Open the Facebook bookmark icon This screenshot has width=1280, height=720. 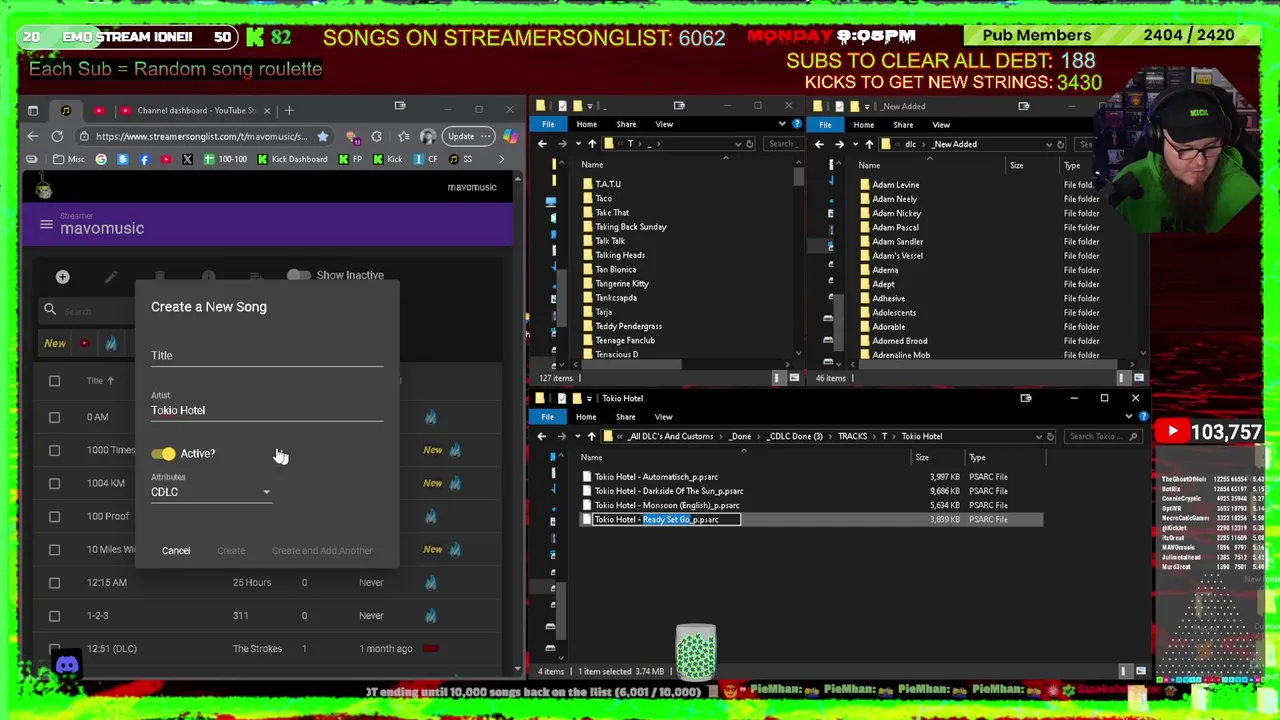[144, 159]
